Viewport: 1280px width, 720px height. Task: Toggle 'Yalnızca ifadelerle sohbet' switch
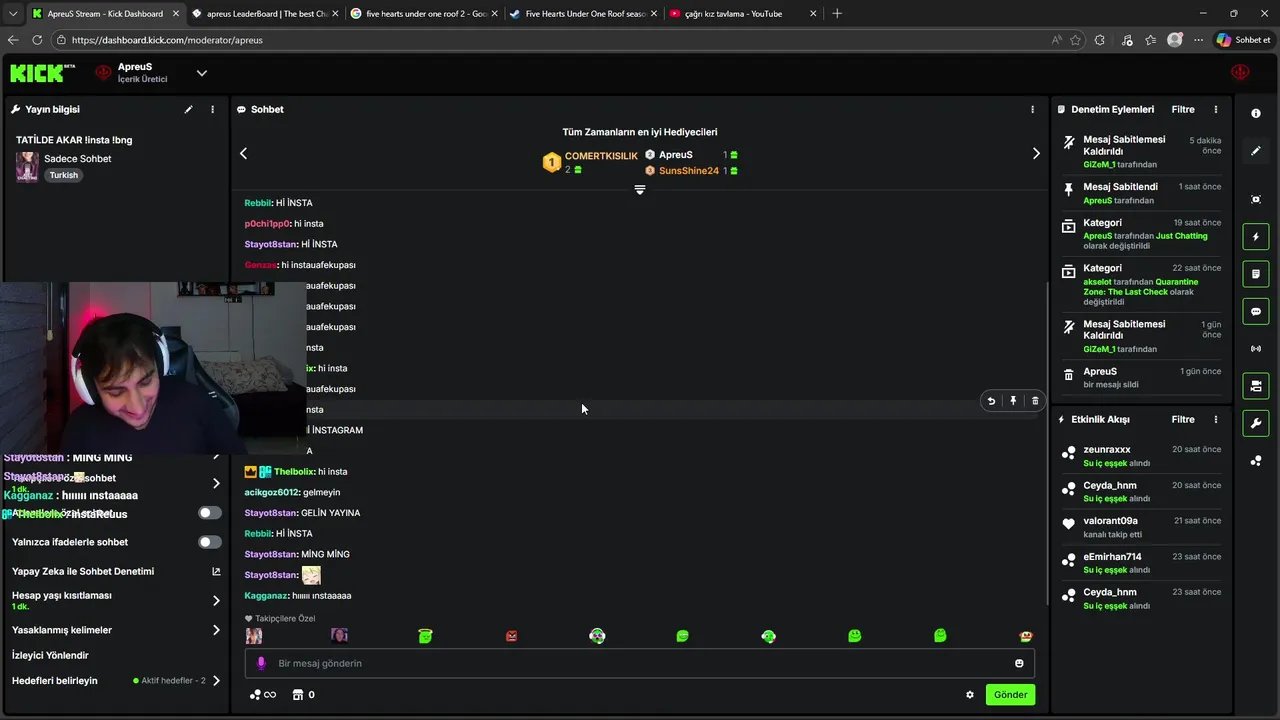click(x=209, y=542)
